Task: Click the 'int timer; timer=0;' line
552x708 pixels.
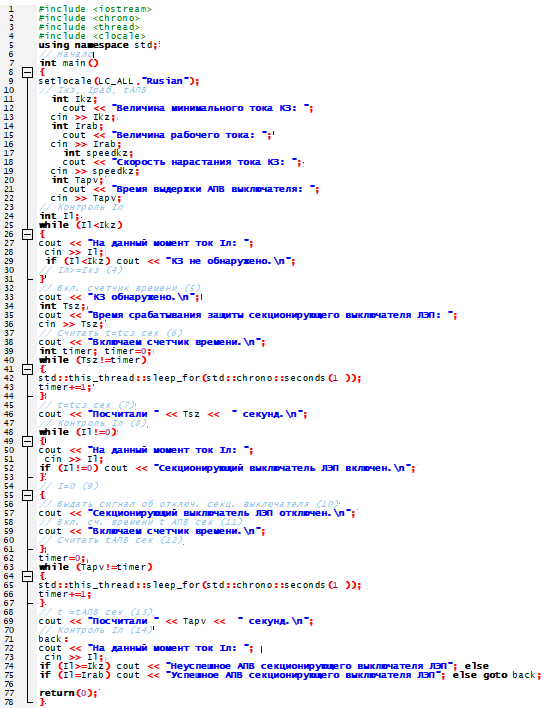Action: [95, 351]
